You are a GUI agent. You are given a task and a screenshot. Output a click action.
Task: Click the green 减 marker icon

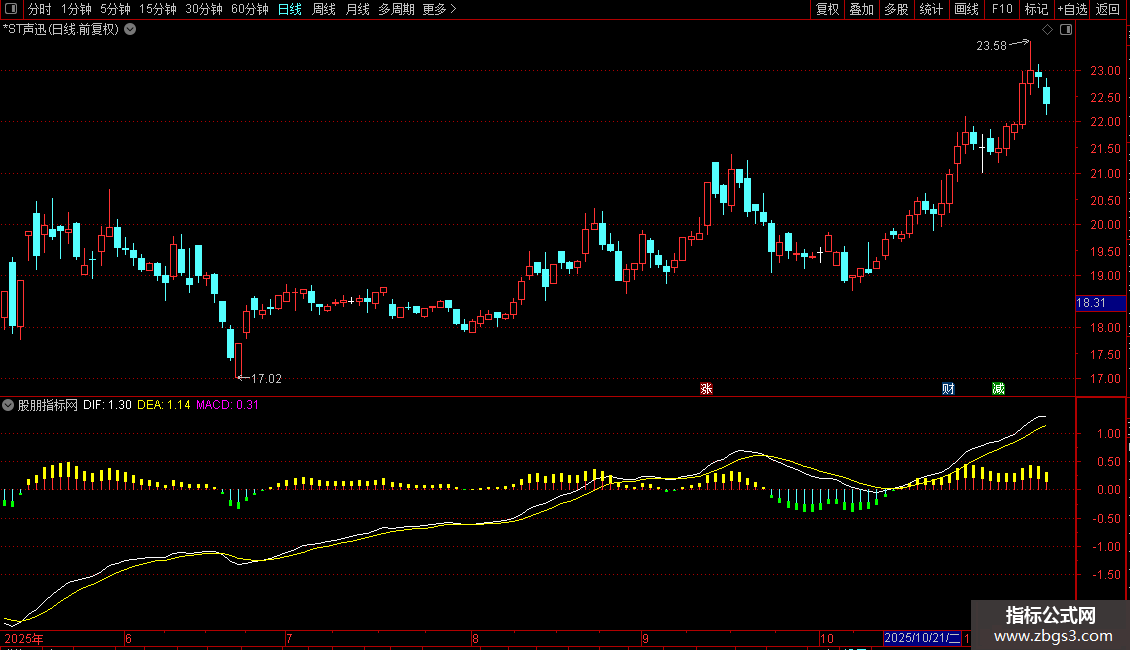tap(998, 389)
